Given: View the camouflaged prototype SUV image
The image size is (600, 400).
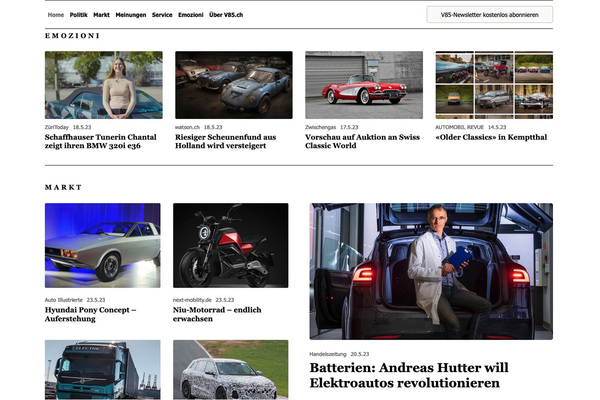Looking at the screenshot, I should point(230,370).
